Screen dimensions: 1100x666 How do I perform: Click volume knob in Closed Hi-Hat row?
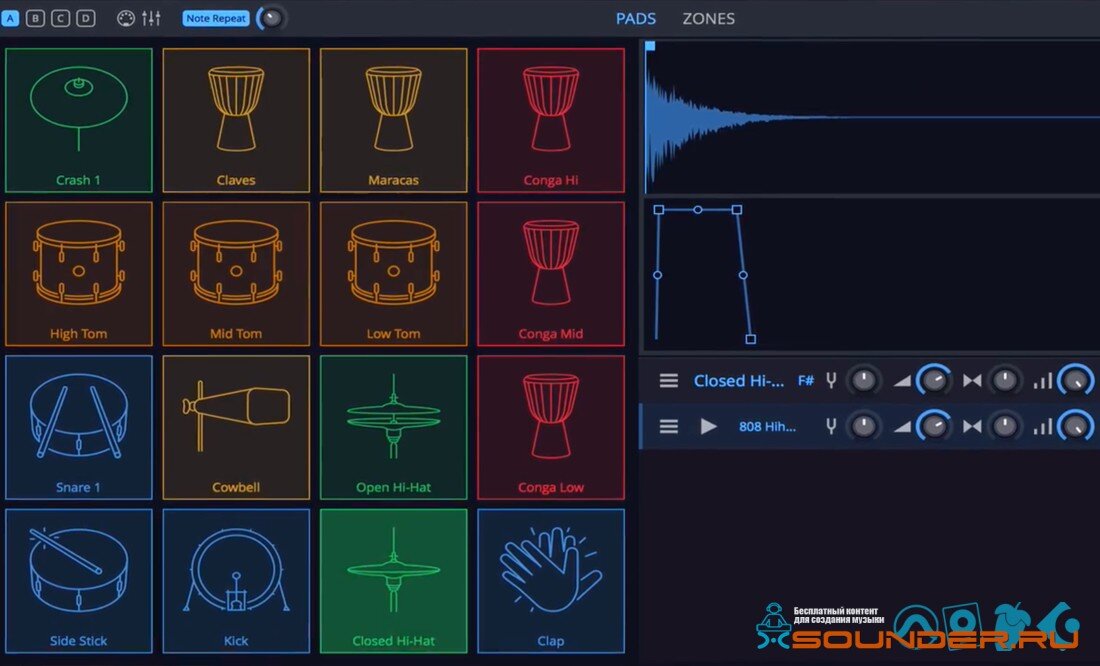pyautogui.click(x=934, y=380)
